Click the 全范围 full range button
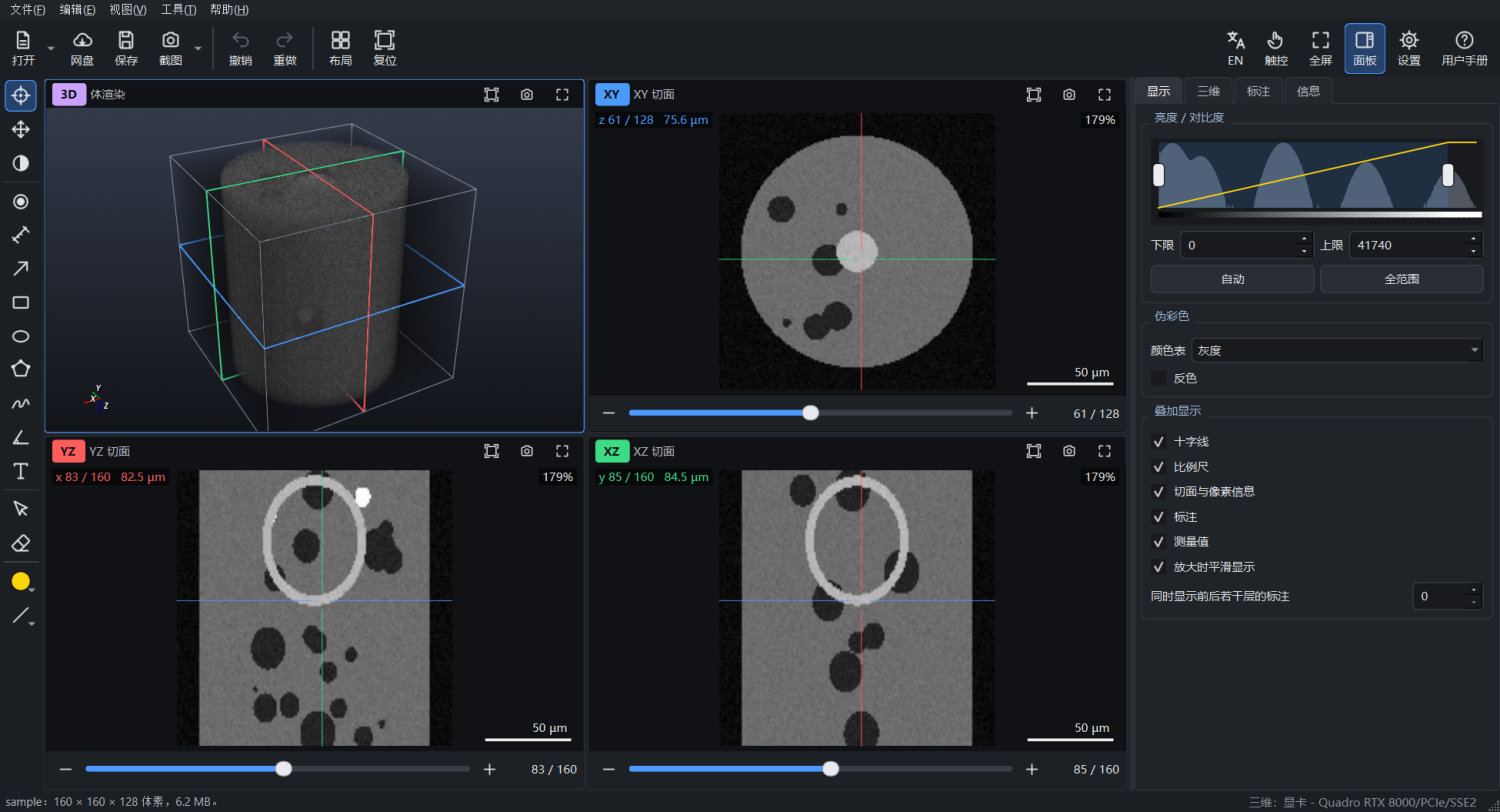Image resolution: width=1500 pixels, height=812 pixels. [1401, 279]
